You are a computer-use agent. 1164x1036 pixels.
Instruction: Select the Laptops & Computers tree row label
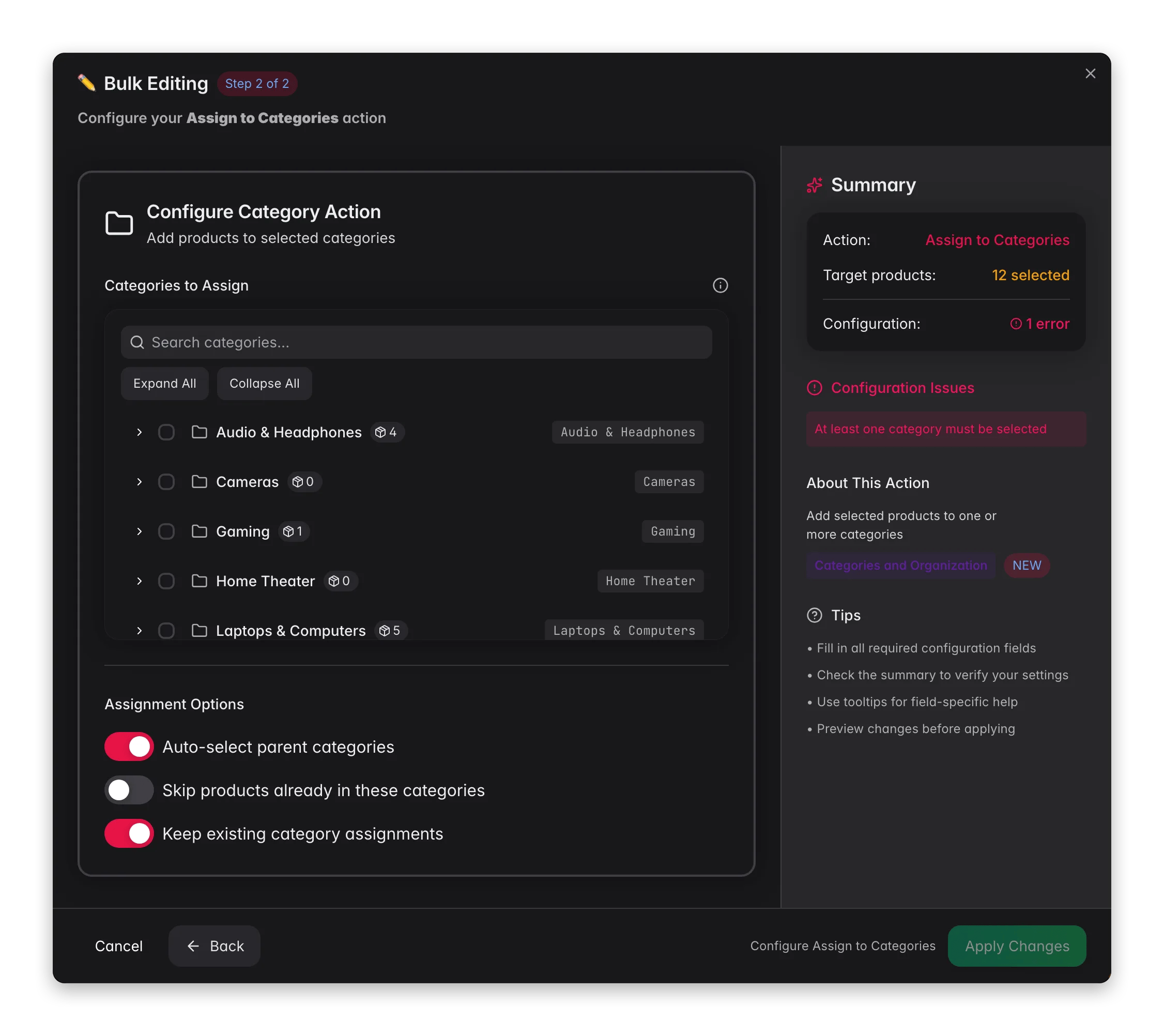[290, 631]
